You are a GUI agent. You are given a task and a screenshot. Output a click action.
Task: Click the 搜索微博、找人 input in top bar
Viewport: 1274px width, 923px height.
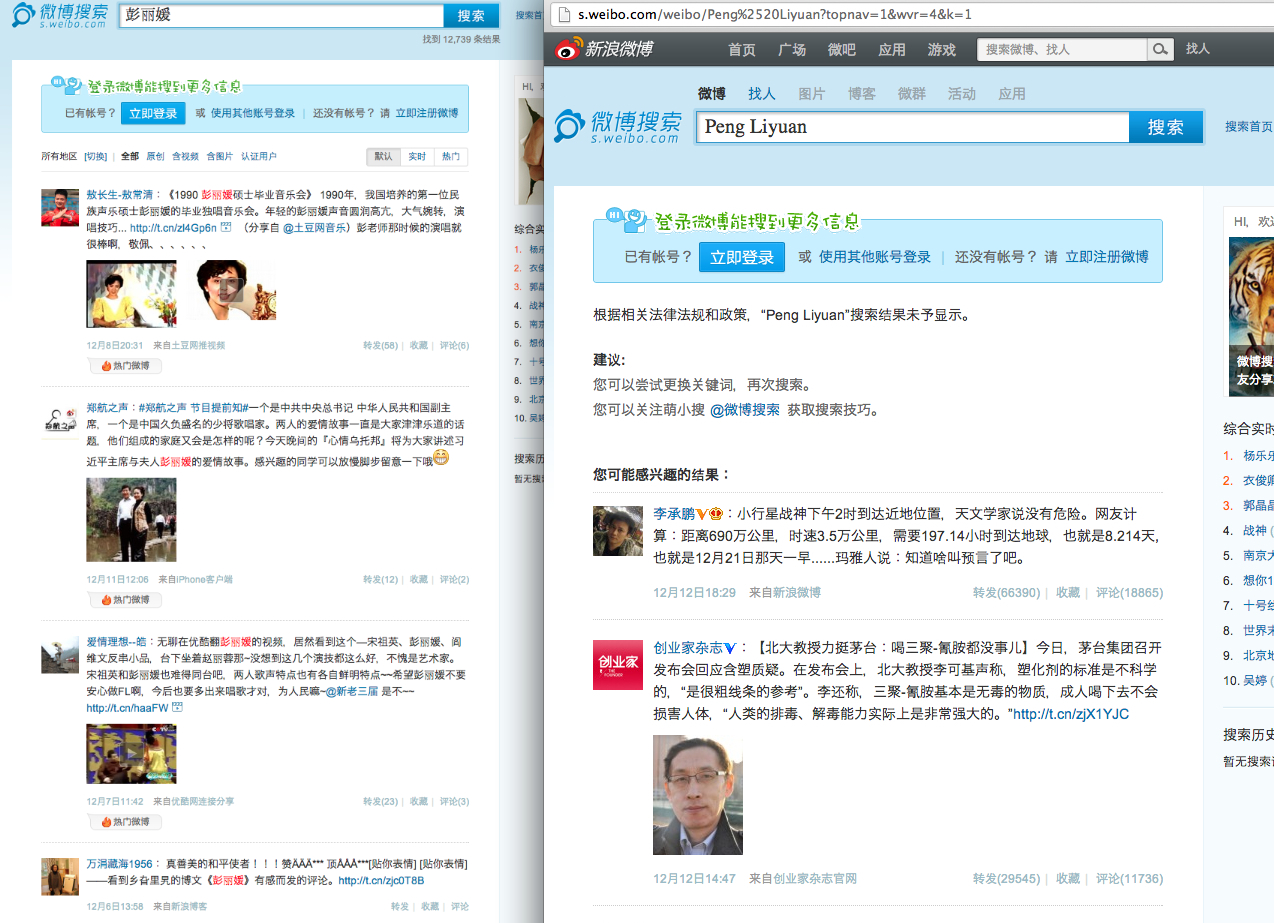tap(1062, 49)
